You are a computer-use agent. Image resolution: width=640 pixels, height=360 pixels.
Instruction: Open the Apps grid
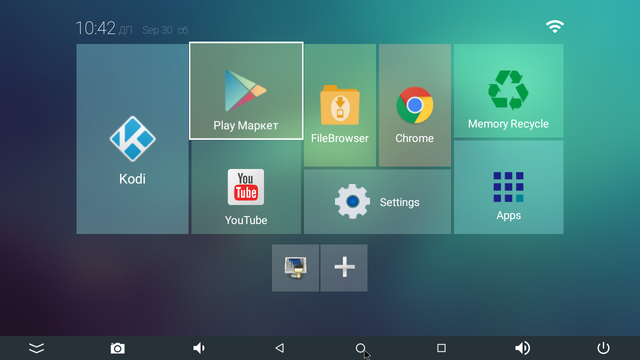pos(509,187)
